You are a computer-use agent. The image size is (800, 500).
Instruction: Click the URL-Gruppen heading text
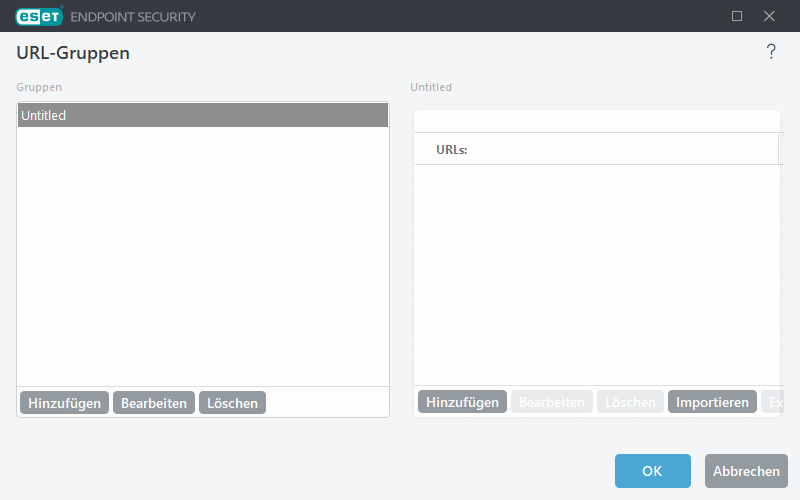coord(73,53)
